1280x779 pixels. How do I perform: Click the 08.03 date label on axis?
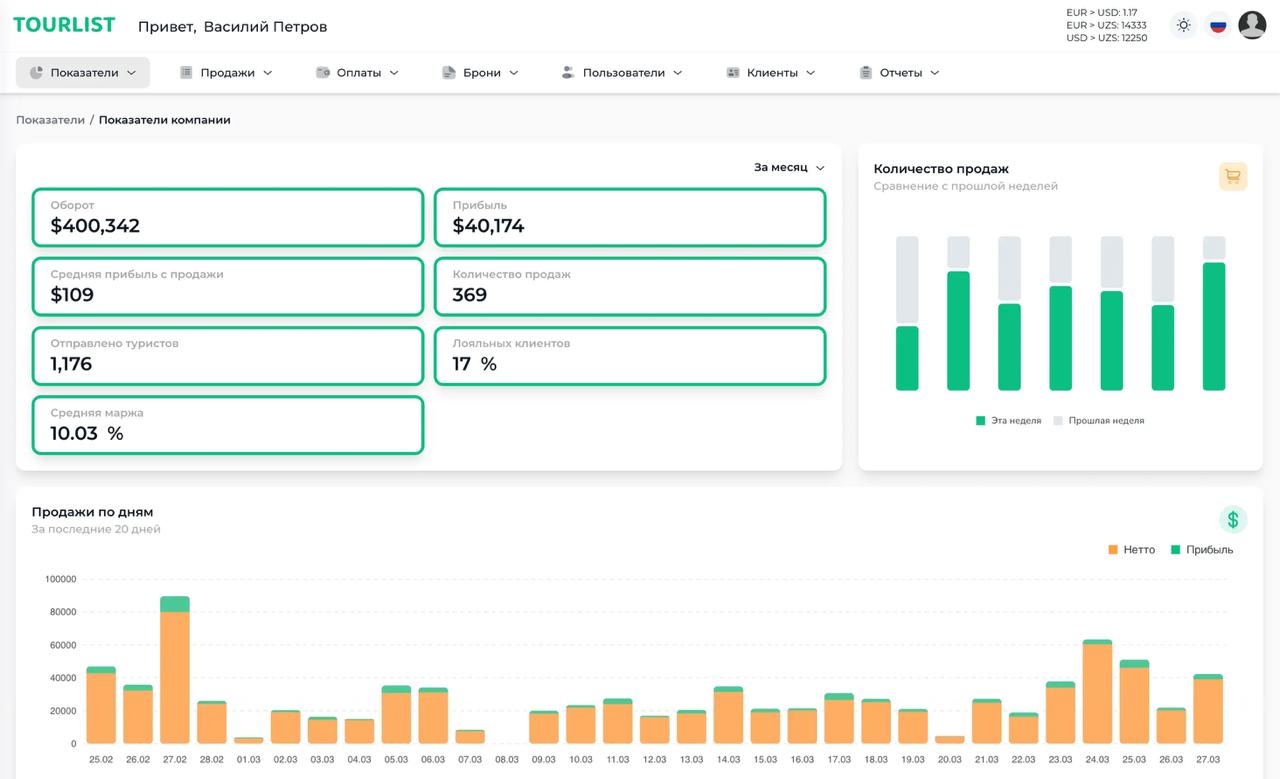coord(507,760)
